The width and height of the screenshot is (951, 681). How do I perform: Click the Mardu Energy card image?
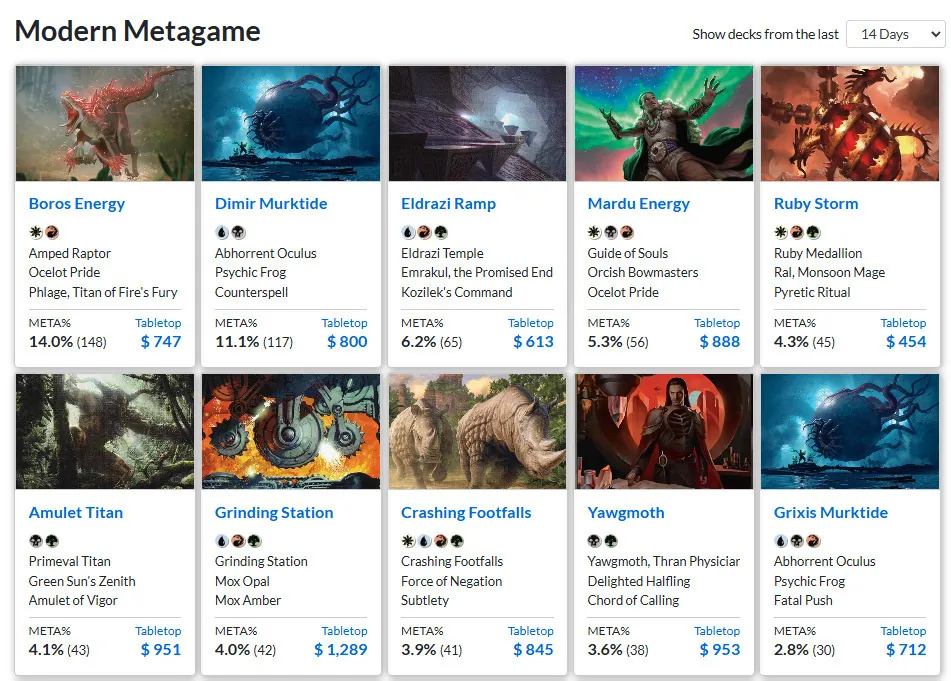click(664, 124)
